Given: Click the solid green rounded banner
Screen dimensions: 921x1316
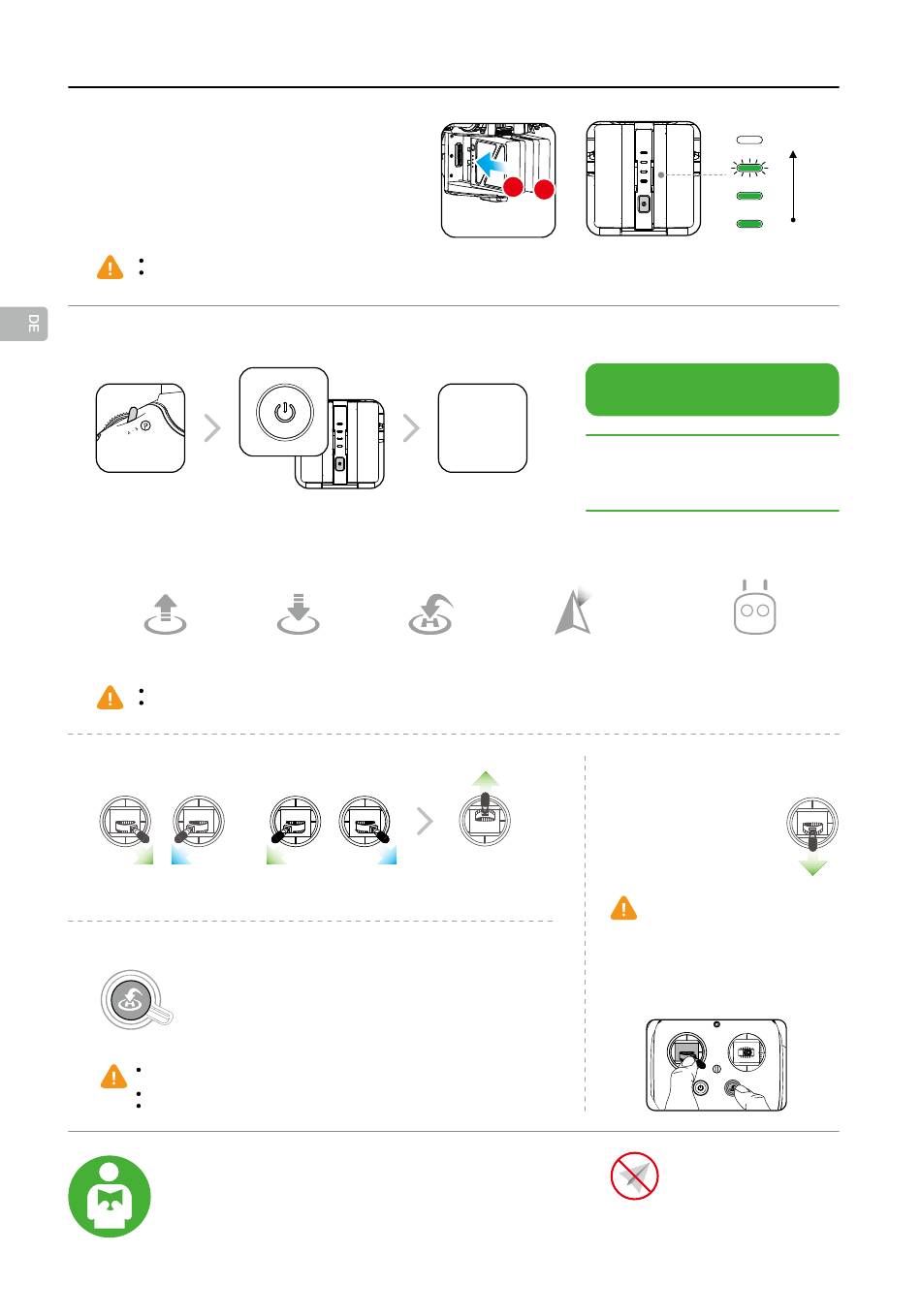Looking at the screenshot, I should 713,390.
